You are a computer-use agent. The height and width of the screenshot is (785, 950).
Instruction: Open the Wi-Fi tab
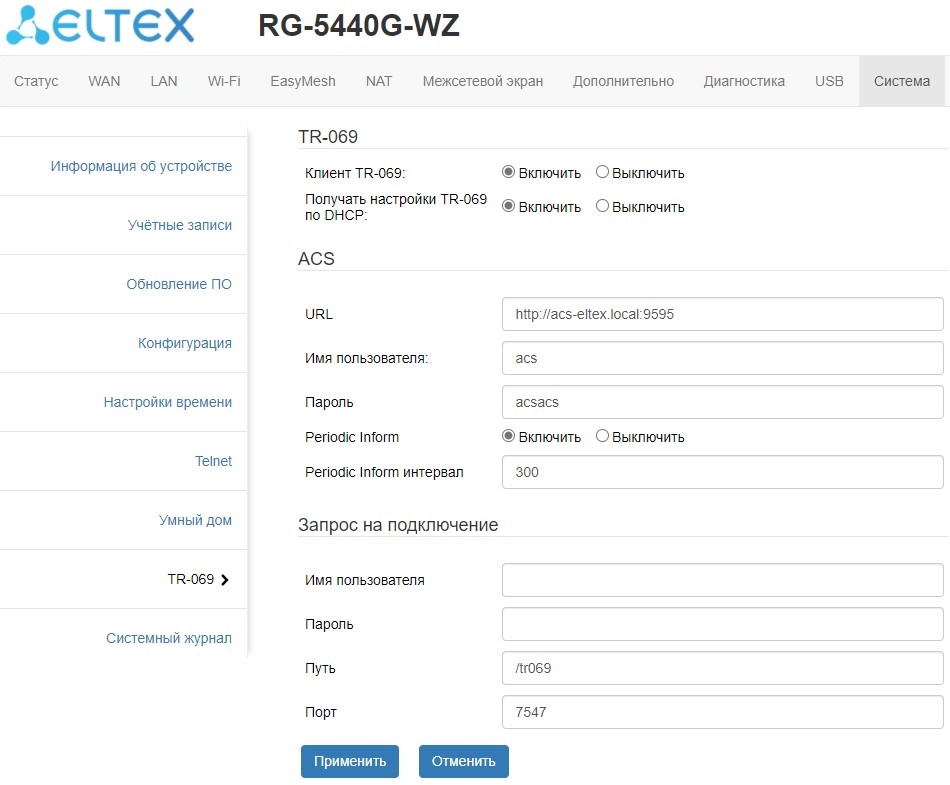click(x=224, y=81)
